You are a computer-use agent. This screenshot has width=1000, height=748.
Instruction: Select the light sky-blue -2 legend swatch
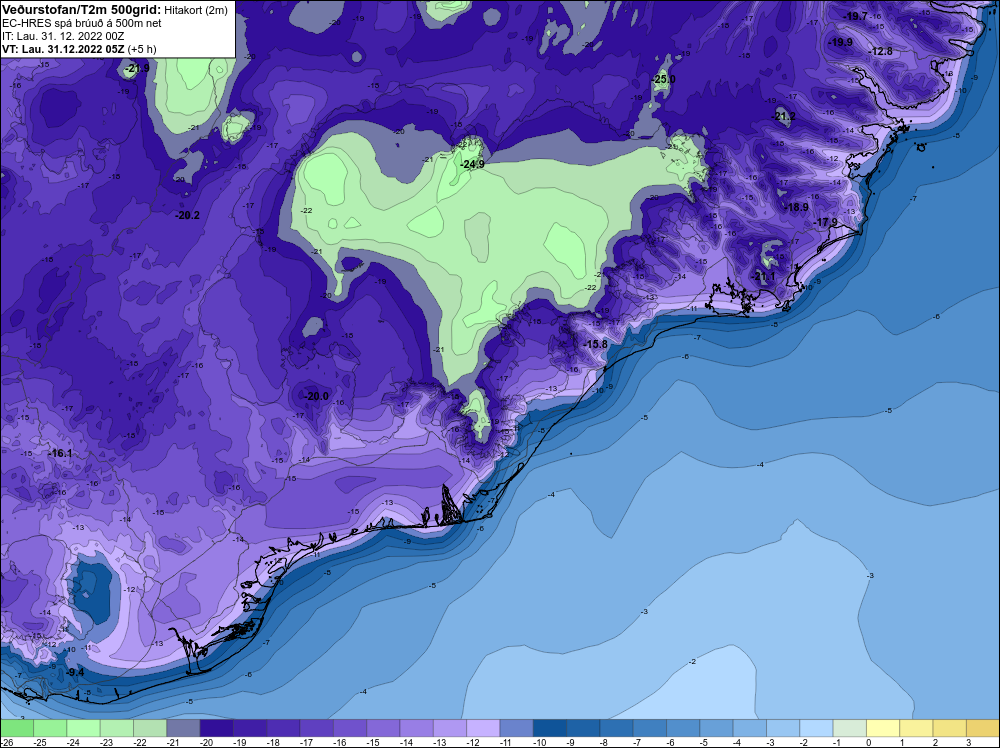(x=816, y=728)
